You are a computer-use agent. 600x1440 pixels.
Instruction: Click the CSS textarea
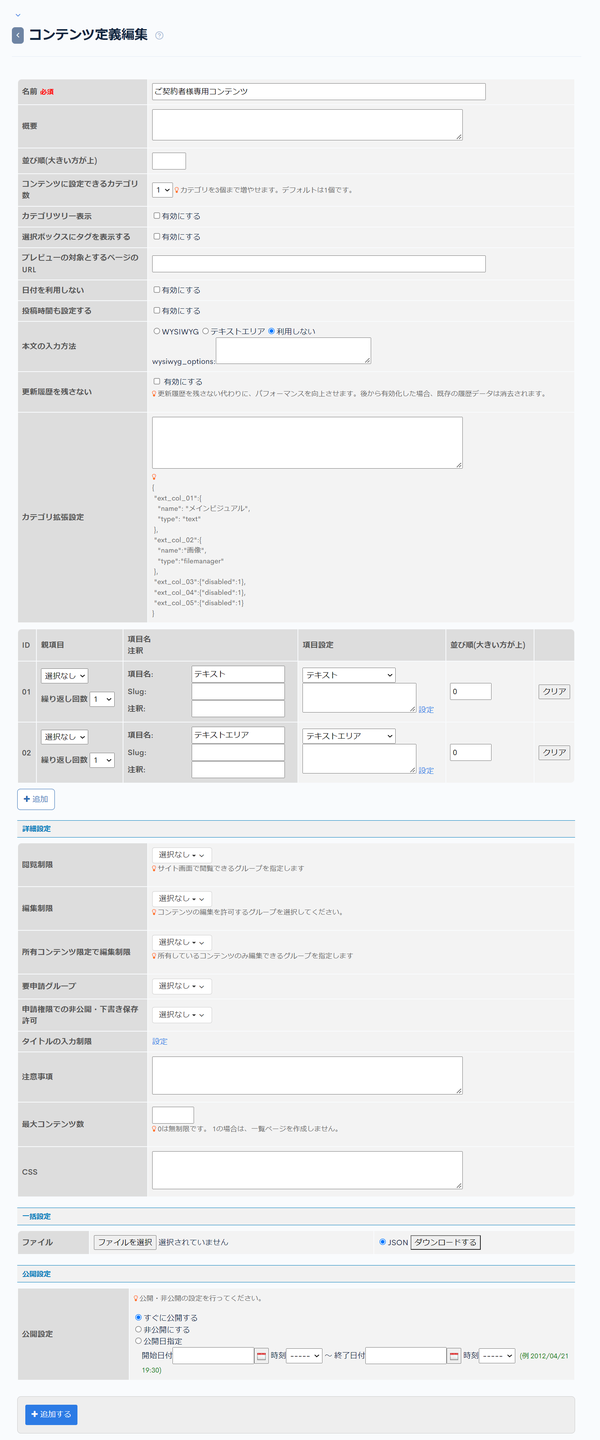pos(307,1170)
